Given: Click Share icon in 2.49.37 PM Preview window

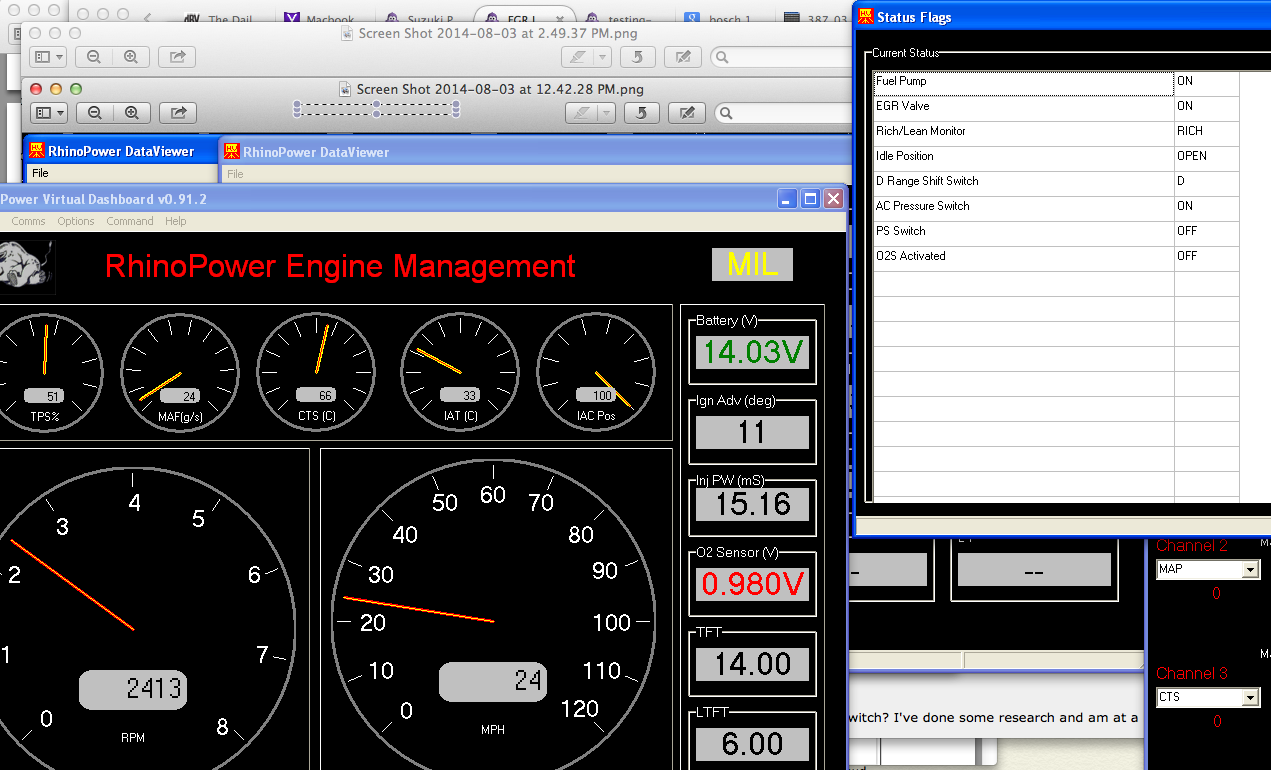Looking at the screenshot, I should coord(177,57).
